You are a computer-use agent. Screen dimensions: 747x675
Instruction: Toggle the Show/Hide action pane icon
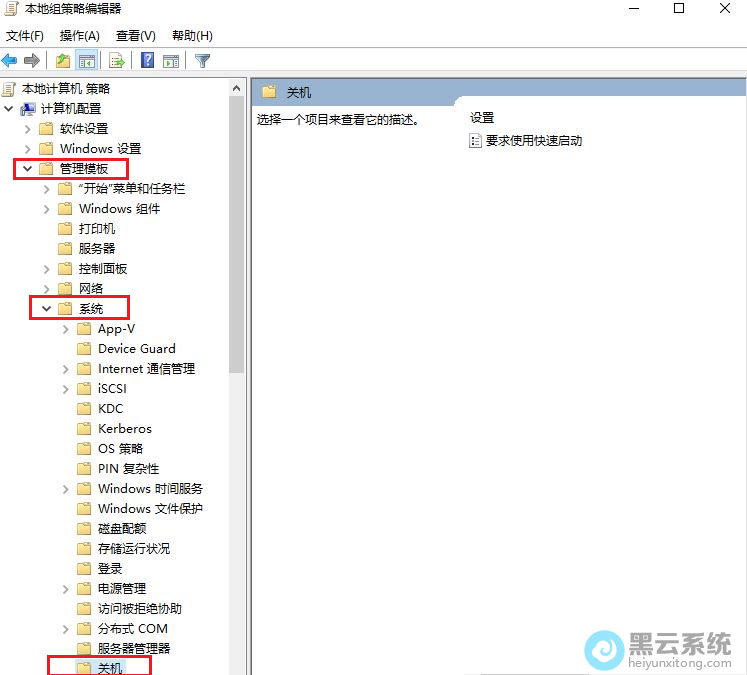[171, 60]
